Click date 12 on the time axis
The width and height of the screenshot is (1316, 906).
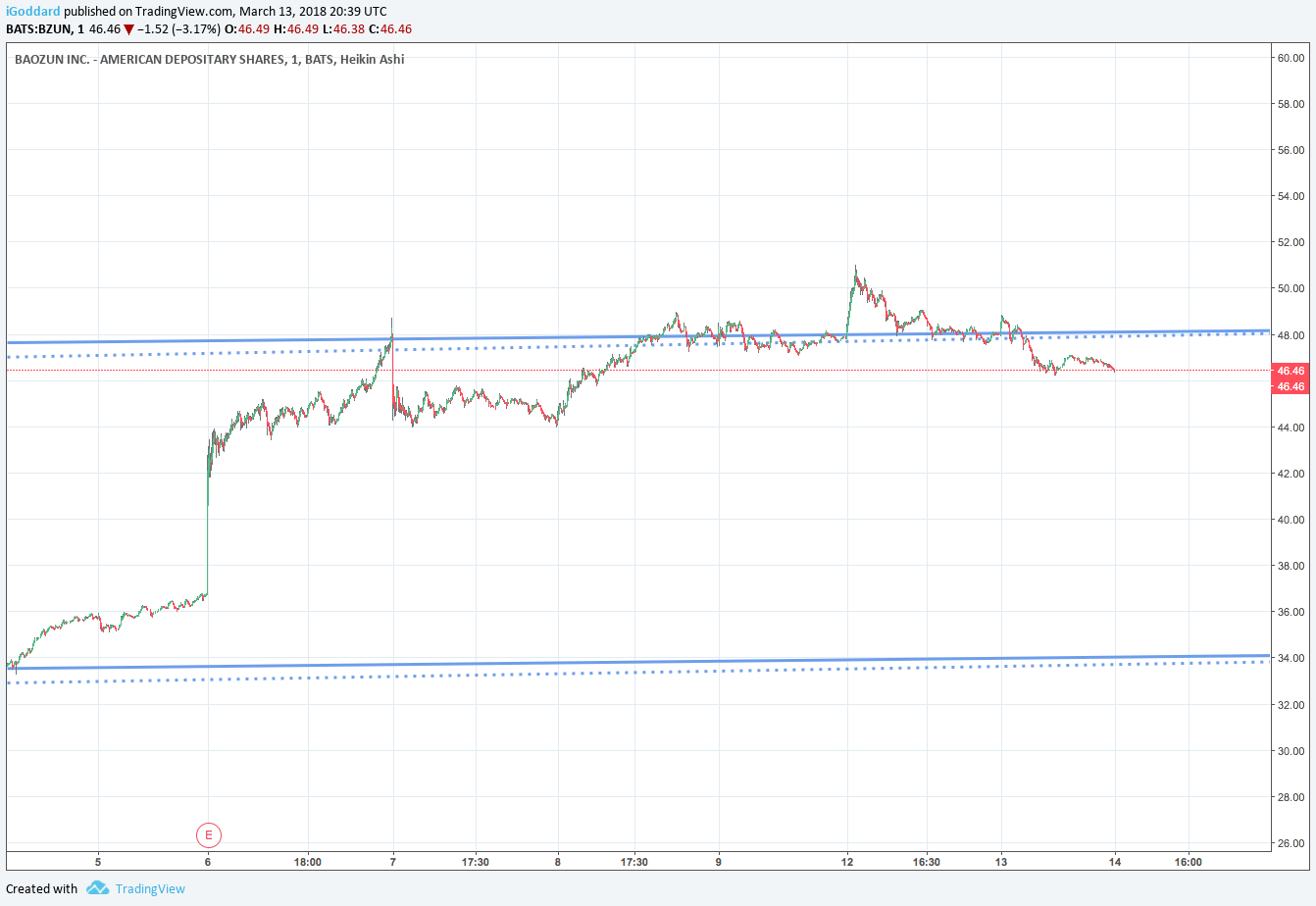pos(847,863)
